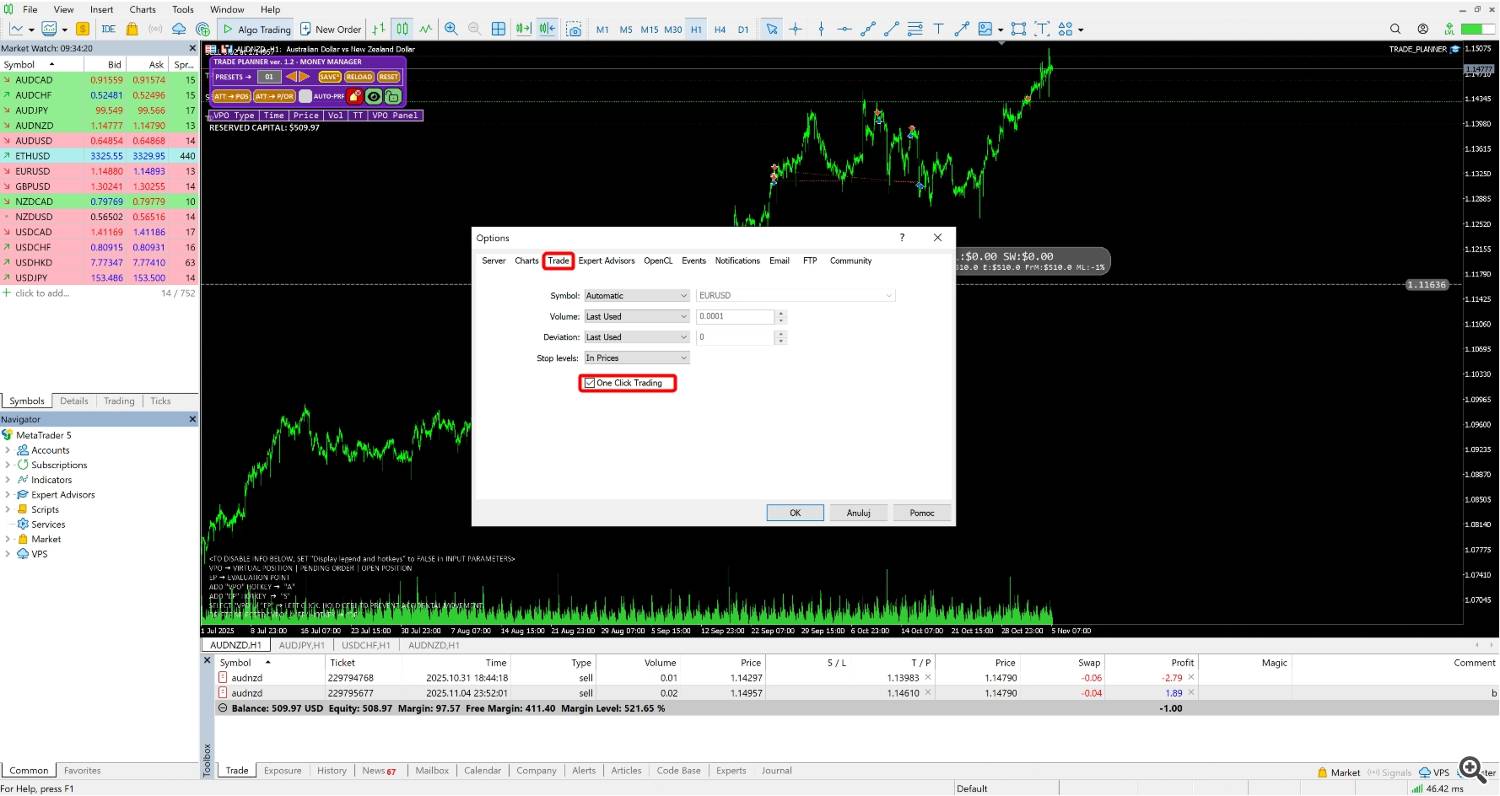Image resolution: width=1500 pixels, height=796 pixels.
Task: Disable the One Click Trading checkbox
Action: tap(590, 383)
